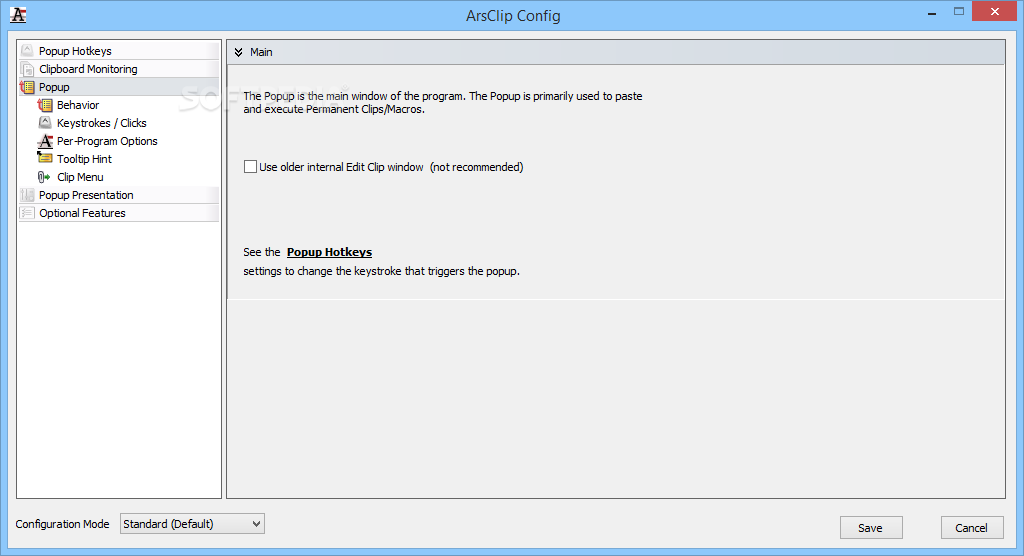Click the Clipboard Monitoring page icon
Image resolution: width=1024 pixels, height=556 pixels.
point(27,69)
